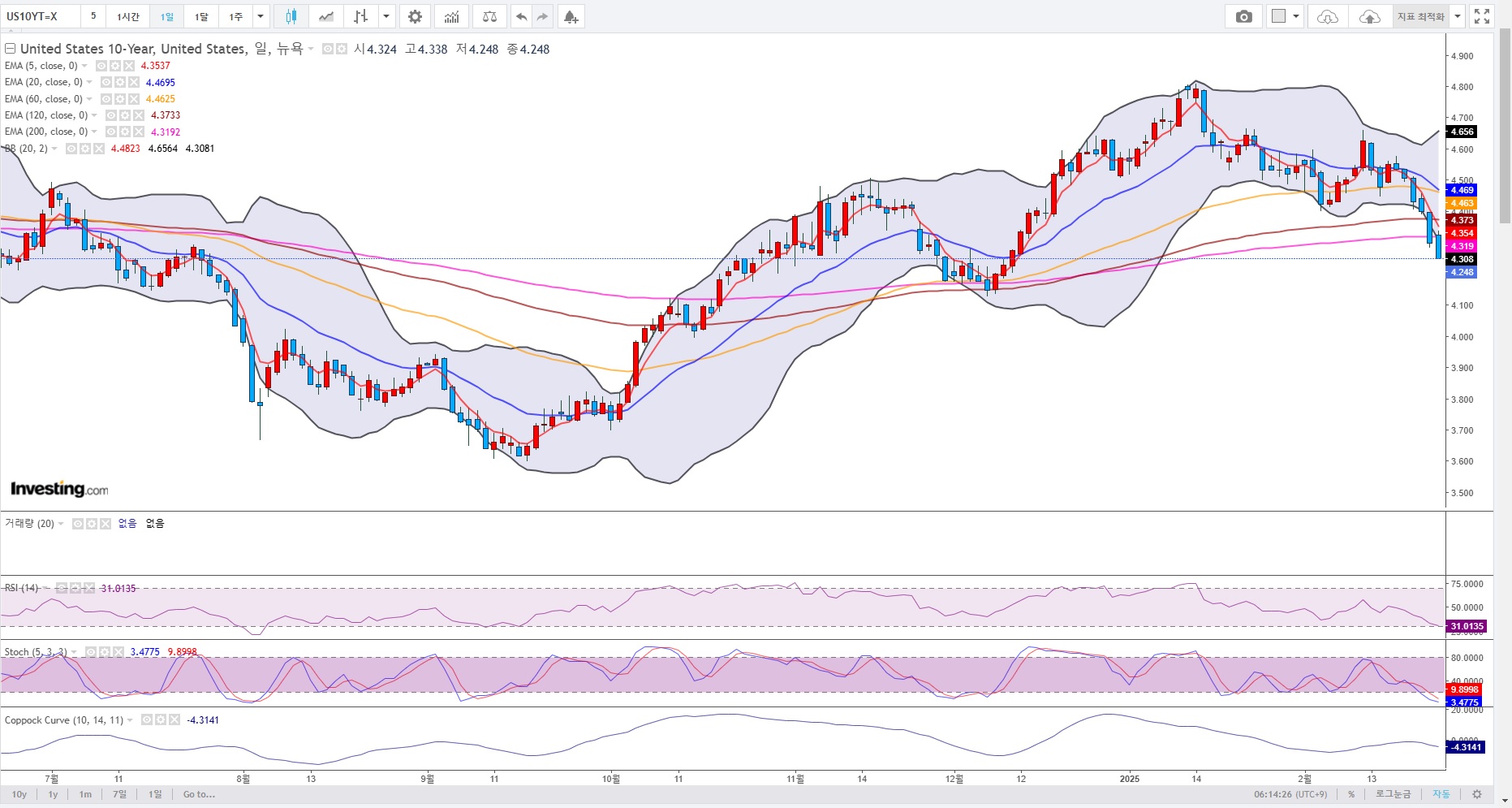This screenshot has width=1512, height=808.
Task: Remove the Stoch (5, 3, 3) indicator
Action: (118, 652)
